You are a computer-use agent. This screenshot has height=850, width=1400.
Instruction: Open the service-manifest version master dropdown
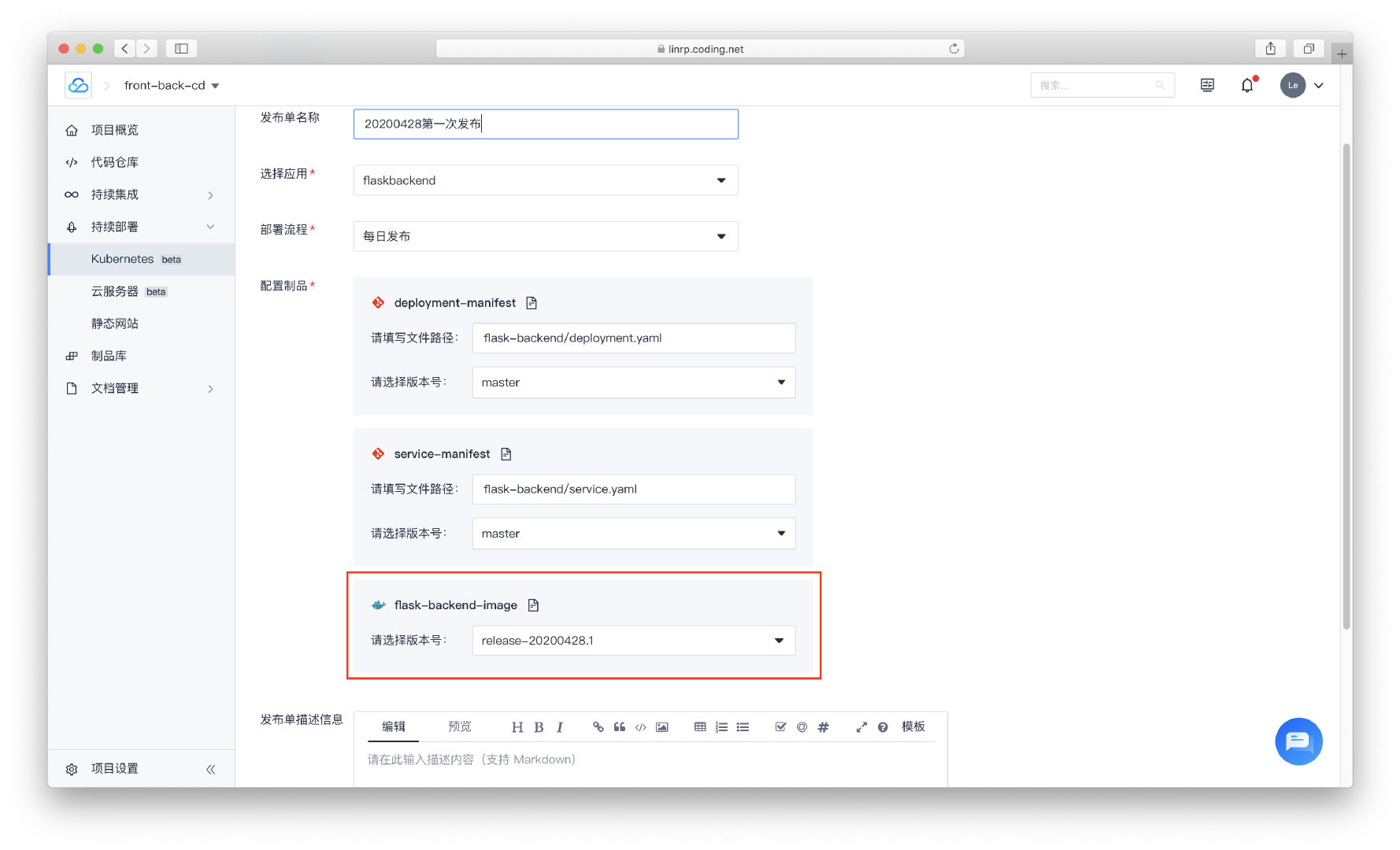[634, 534]
